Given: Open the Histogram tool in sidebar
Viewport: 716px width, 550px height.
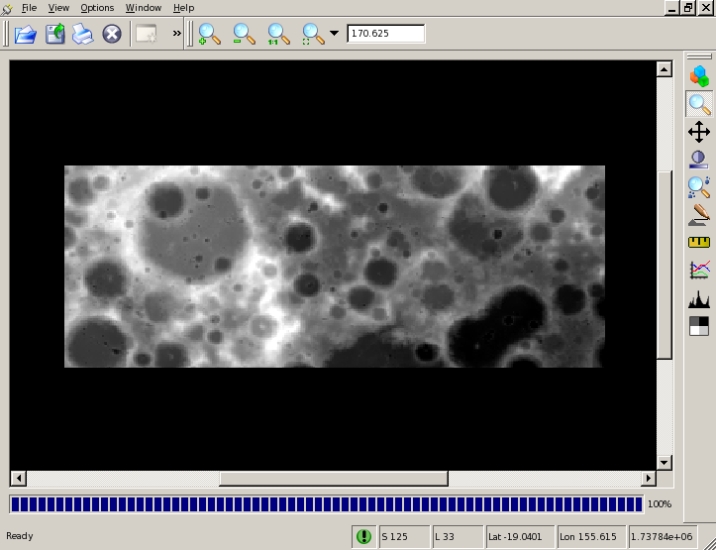Looking at the screenshot, I should pos(699,298).
